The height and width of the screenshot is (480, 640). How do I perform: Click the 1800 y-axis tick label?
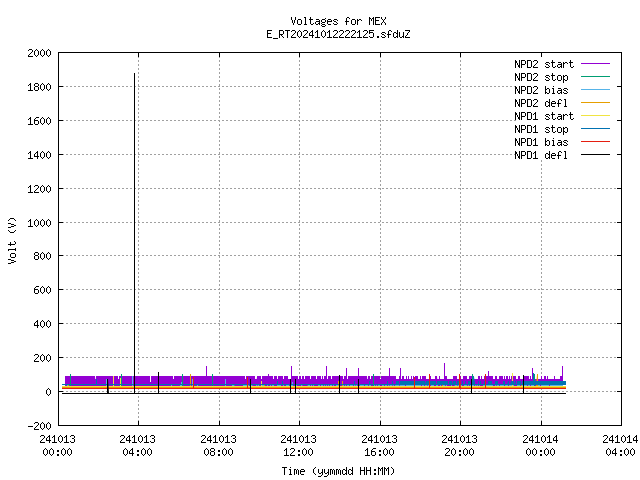tap(39, 87)
